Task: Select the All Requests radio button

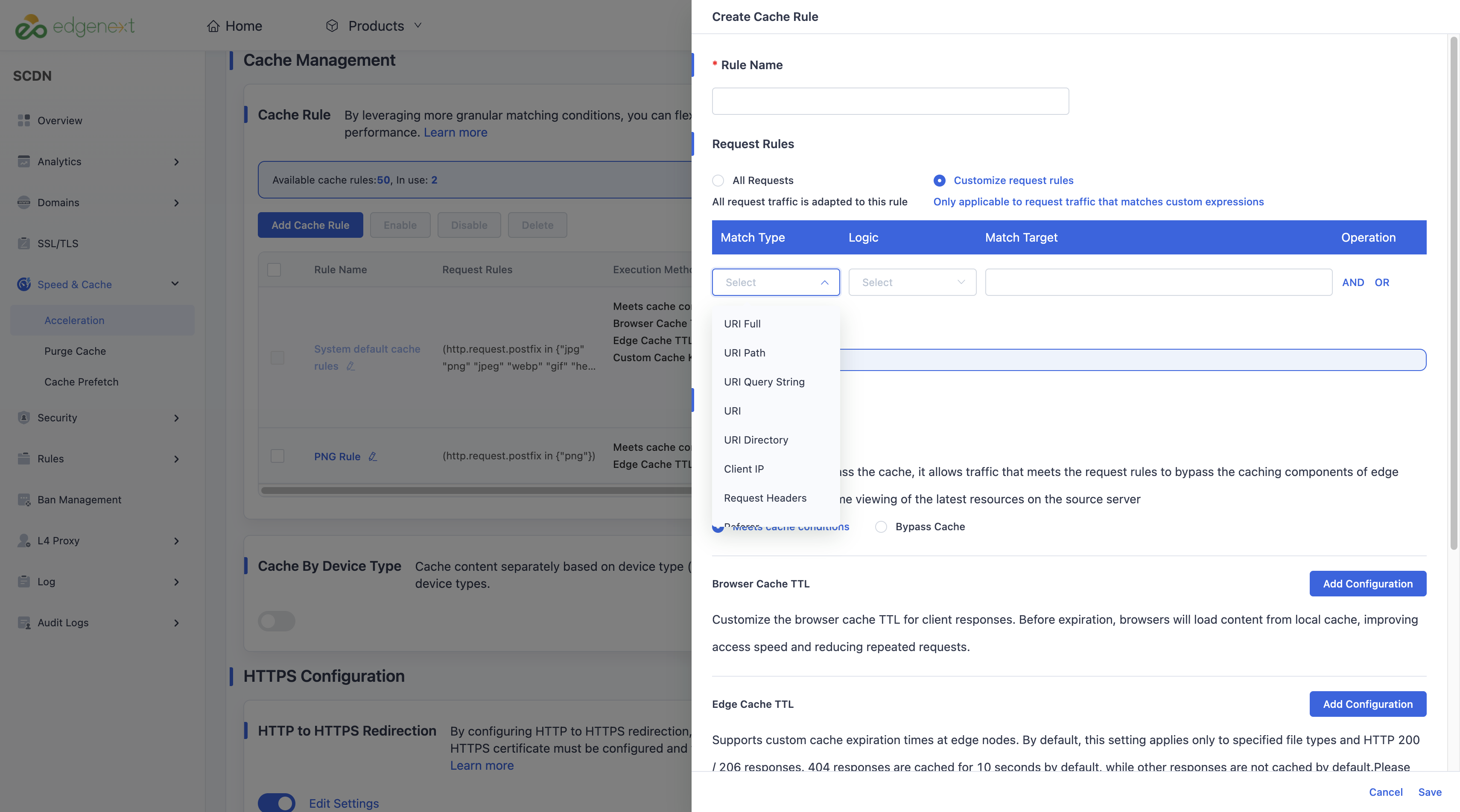Action: [x=718, y=180]
